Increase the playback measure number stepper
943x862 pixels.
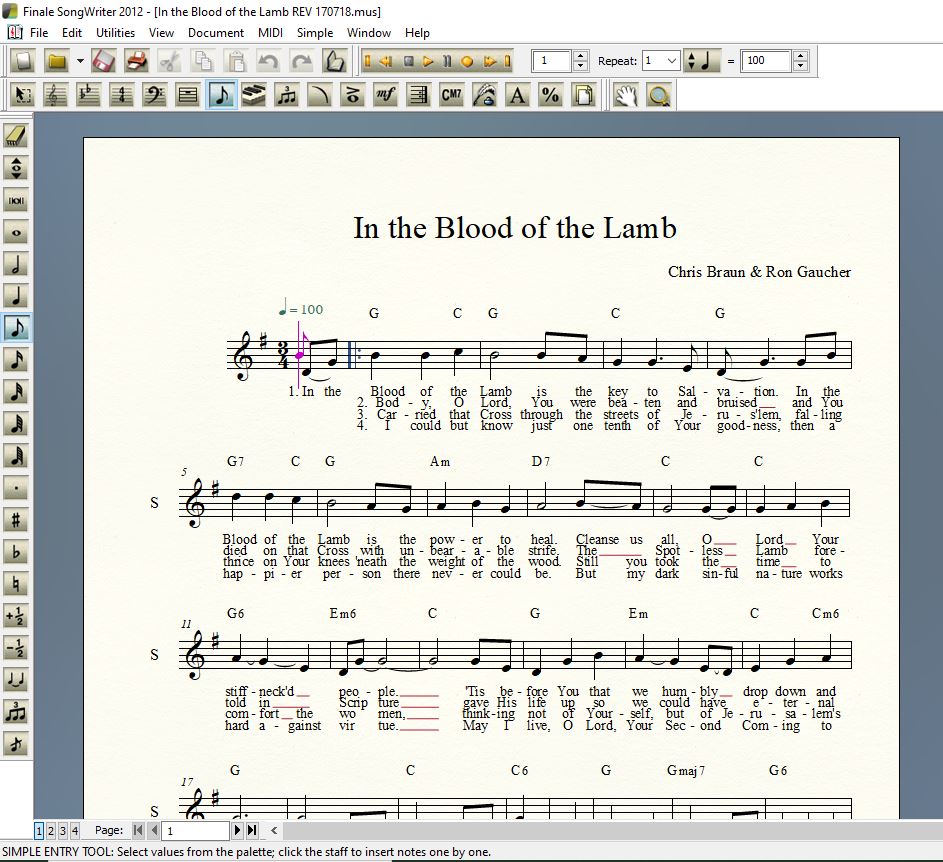coord(581,56)
